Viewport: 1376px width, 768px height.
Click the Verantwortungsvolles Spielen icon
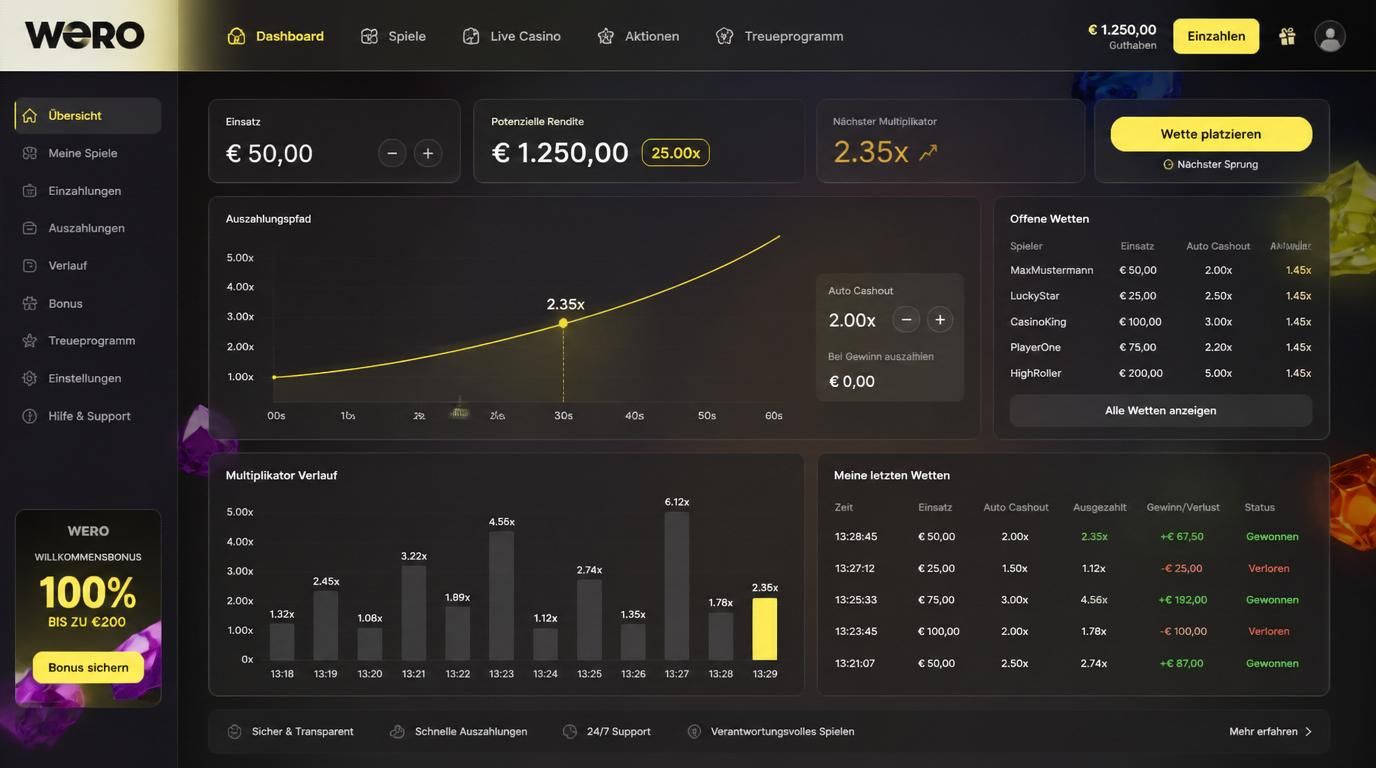tap(694, 731)
